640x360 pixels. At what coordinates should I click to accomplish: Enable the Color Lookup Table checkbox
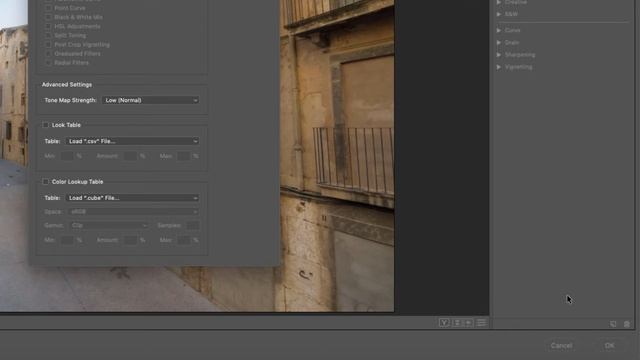tap(45, 182)
